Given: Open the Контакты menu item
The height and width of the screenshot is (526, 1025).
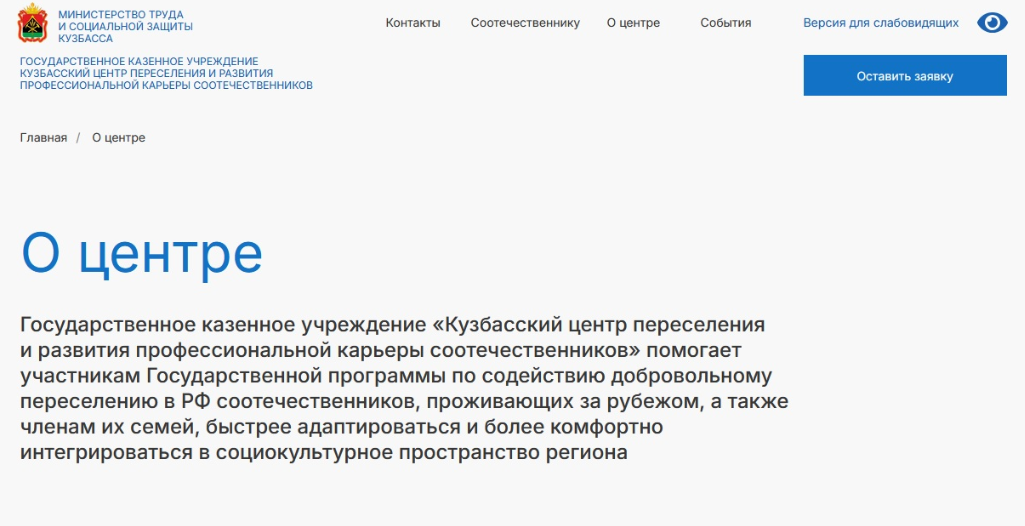Looking at the screenshot, I should pos(412,23).
